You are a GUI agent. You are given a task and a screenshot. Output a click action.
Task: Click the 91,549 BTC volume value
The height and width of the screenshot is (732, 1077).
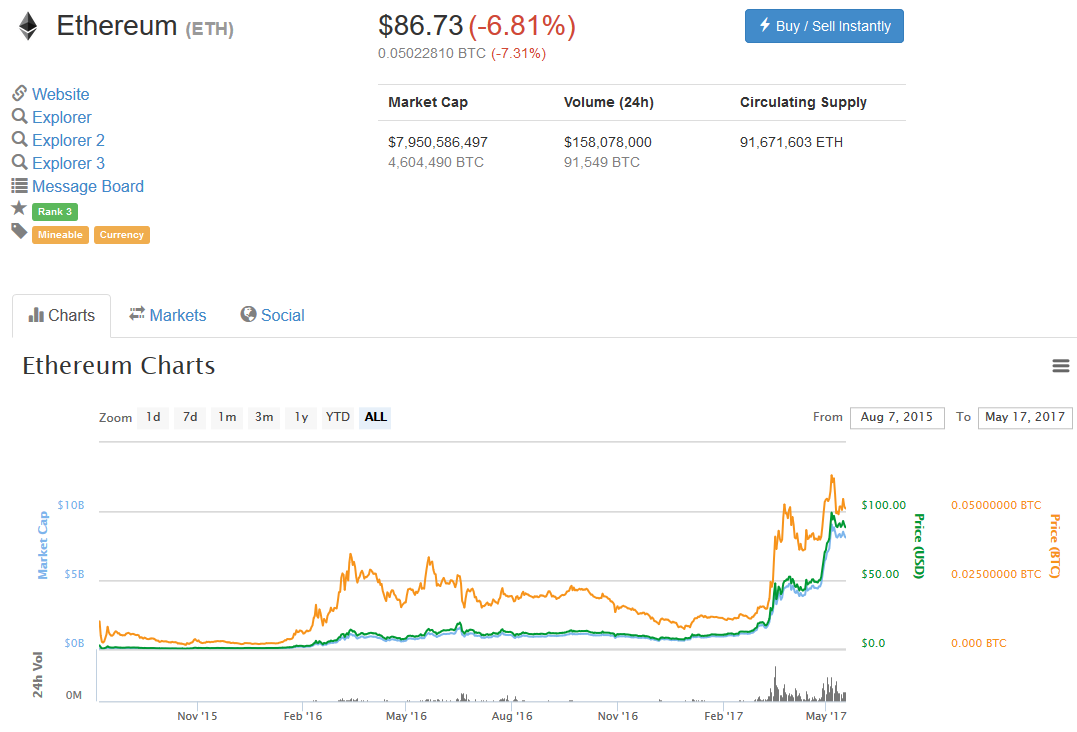pos(602,162)
